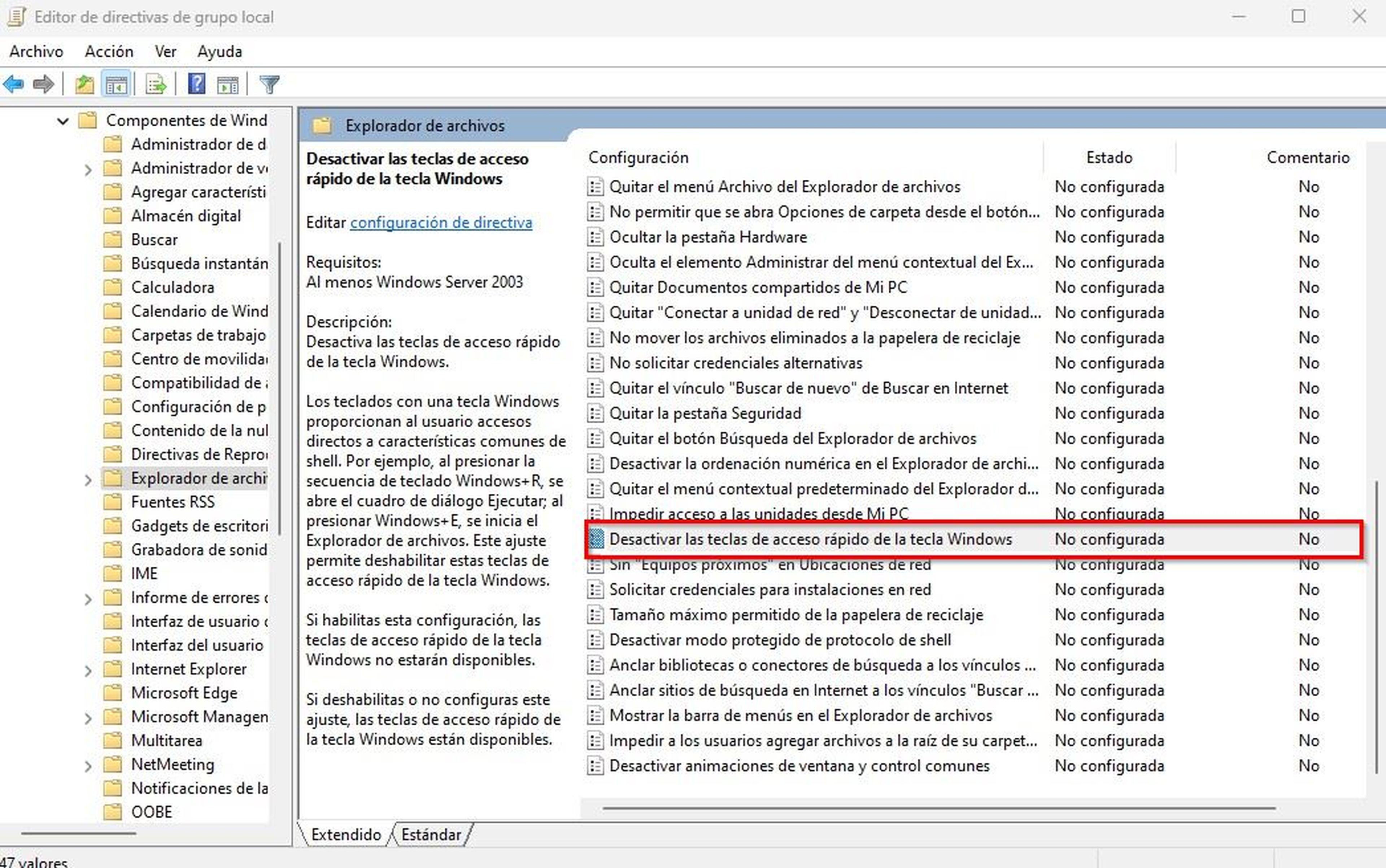Viewport: 1386px width, 868px height.
Task: Select Quitar el botón Búsqueda del Explorador policy
Action: click(793, 439)
